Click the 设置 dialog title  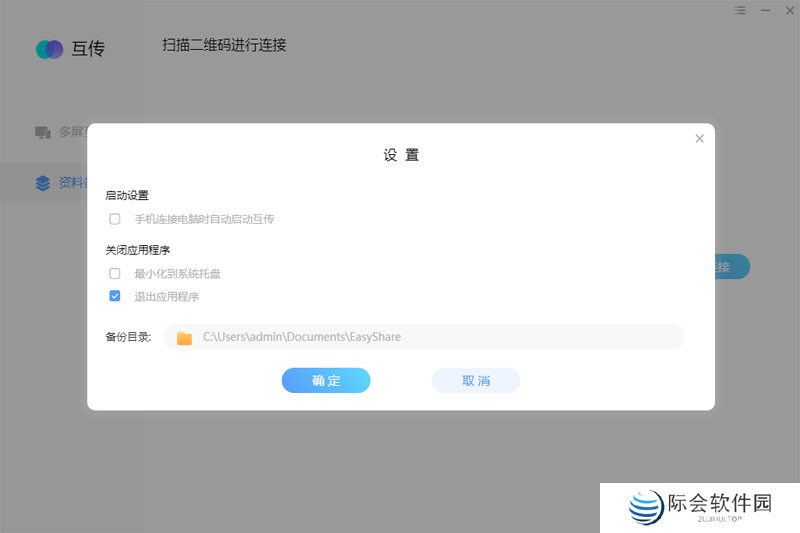click(x=402, y=155)
